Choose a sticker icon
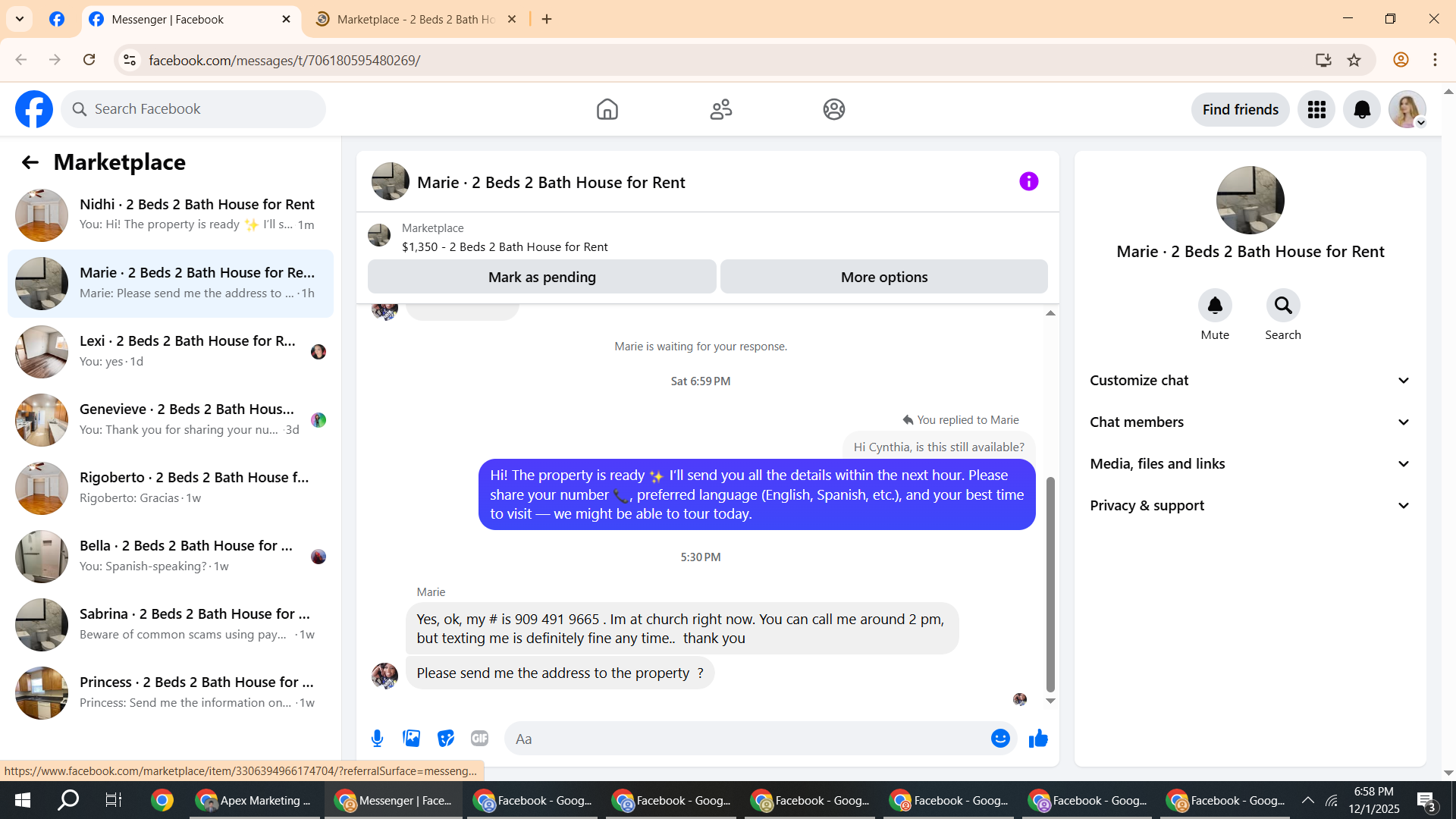The height and width of the screenshot is (819, 1456). 446,738
